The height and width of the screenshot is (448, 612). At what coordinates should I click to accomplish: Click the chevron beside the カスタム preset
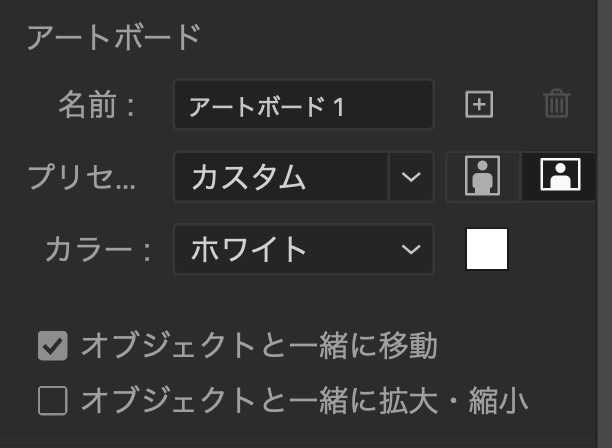tap(411, 177)
